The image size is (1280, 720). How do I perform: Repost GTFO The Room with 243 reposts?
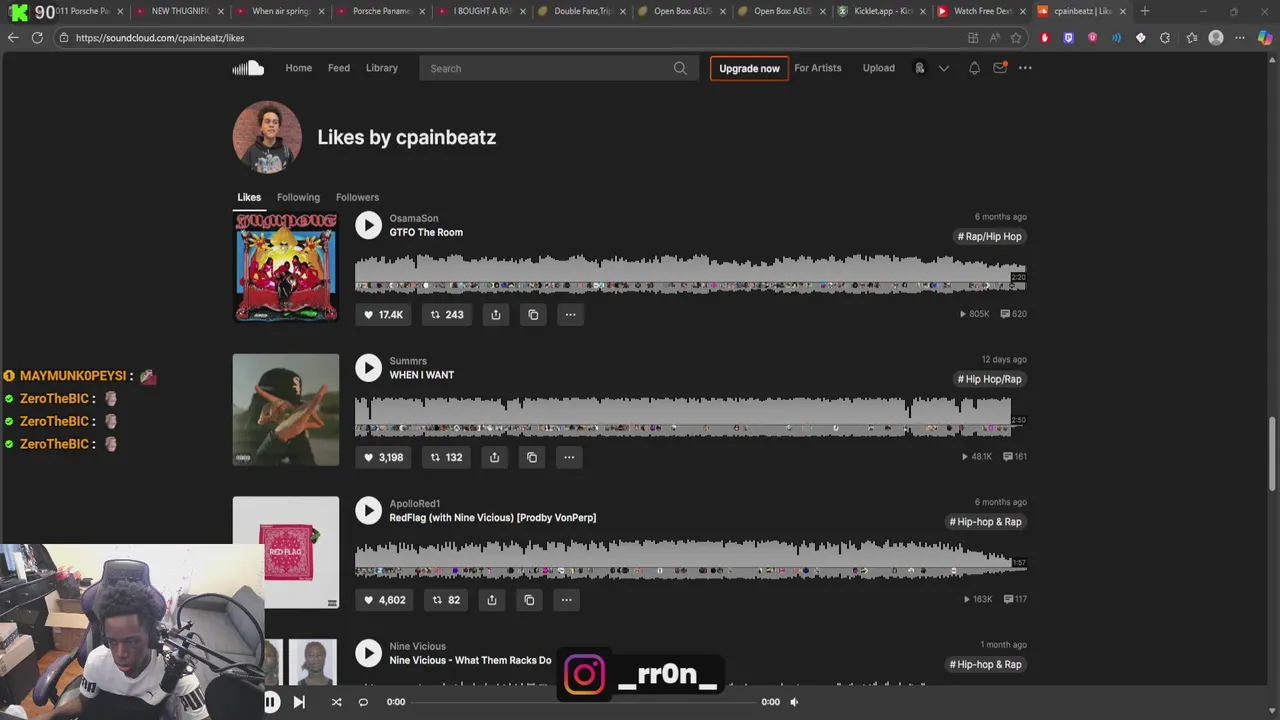tap(446, 314)
